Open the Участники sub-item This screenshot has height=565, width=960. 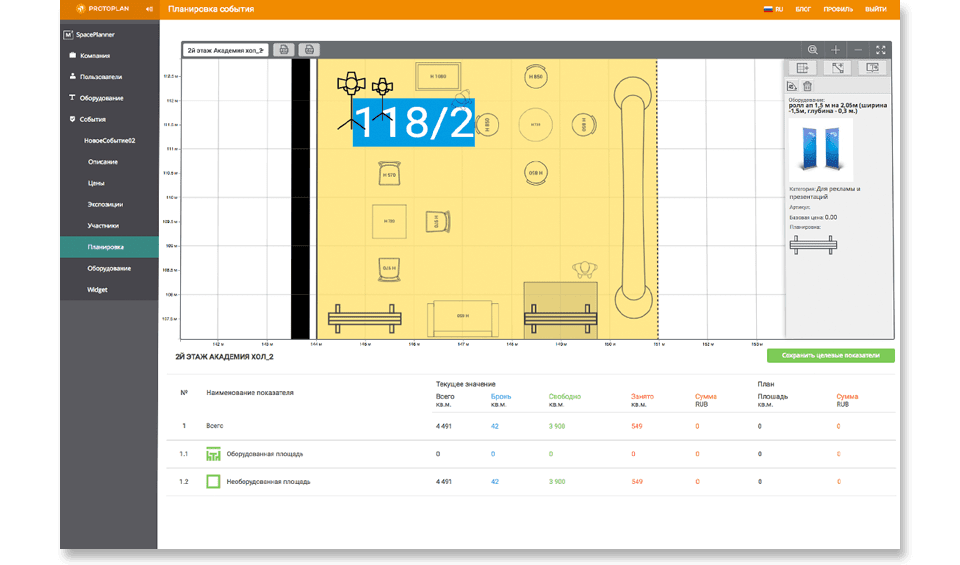pyautogui.click(x=103, y=226)
